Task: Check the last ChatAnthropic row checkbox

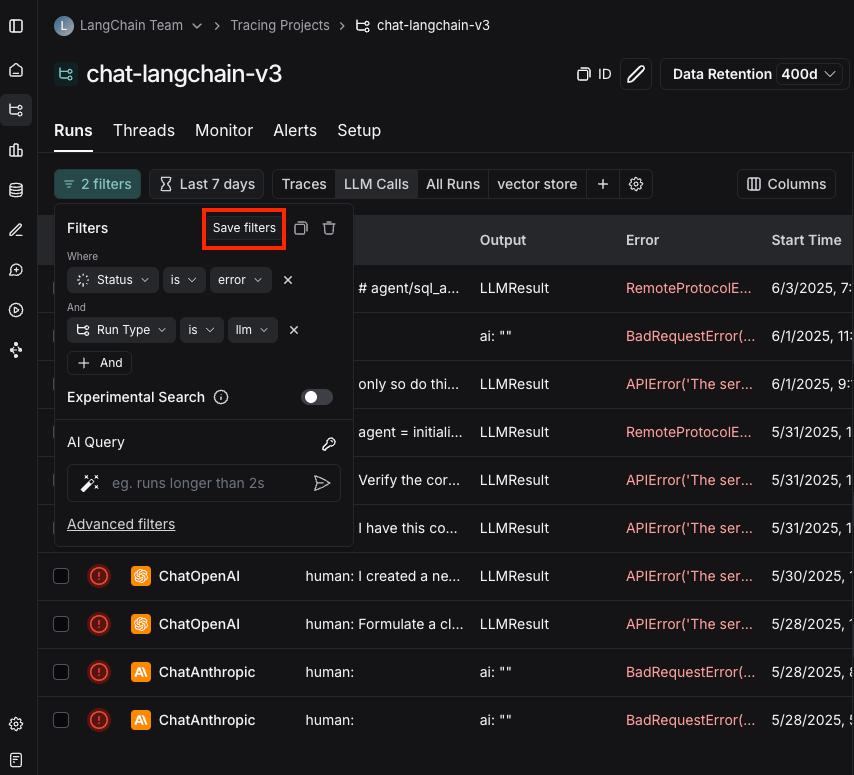Action: coord(61,720)
